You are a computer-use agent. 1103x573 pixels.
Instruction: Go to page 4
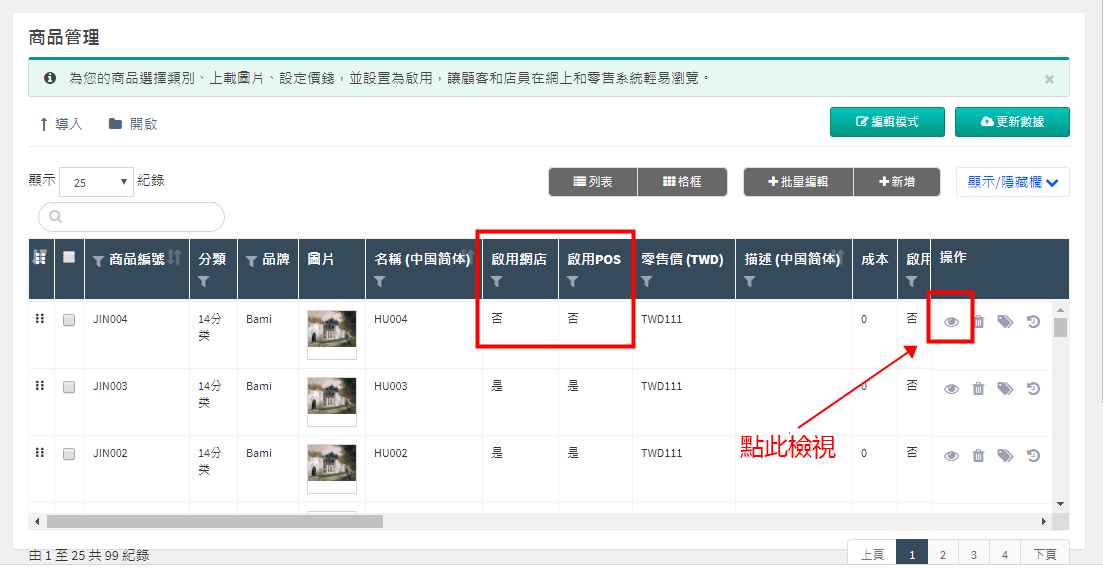point(1005,555)
